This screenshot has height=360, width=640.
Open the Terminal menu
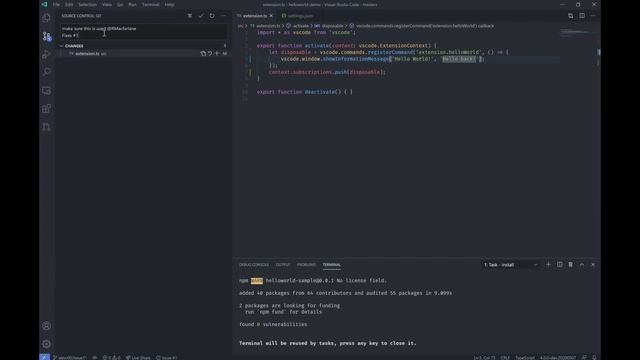(x=151, y=4)
